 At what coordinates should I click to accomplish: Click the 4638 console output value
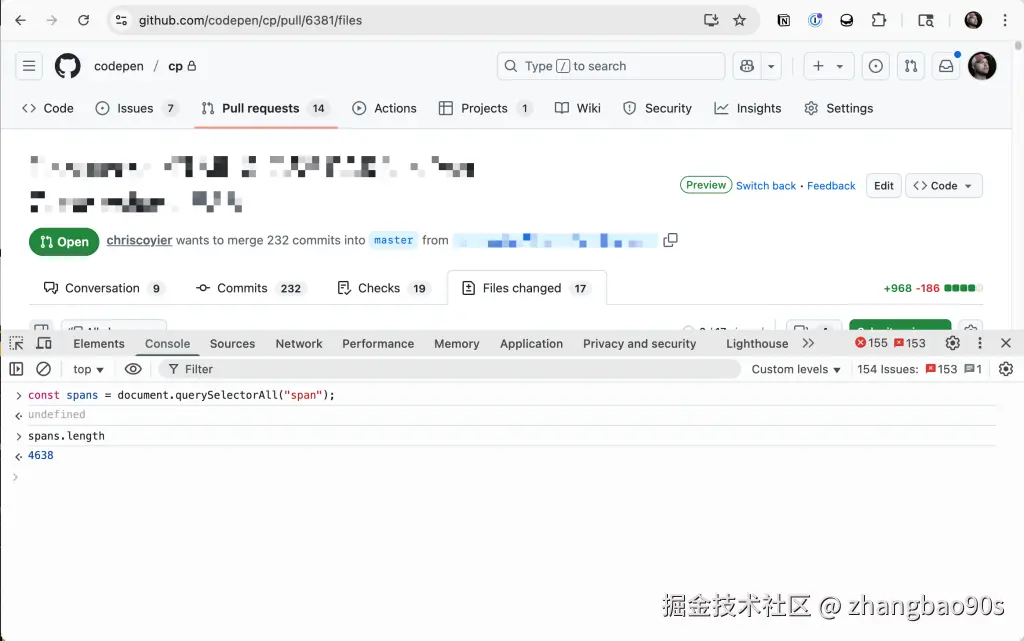(40, 455)
